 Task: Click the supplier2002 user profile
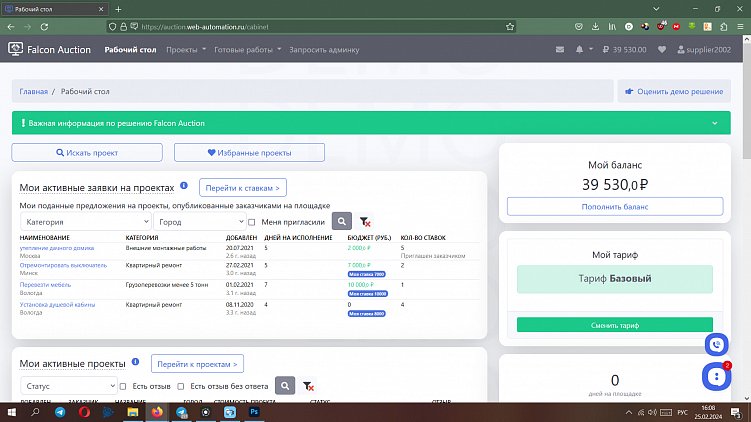coord(704,49)
